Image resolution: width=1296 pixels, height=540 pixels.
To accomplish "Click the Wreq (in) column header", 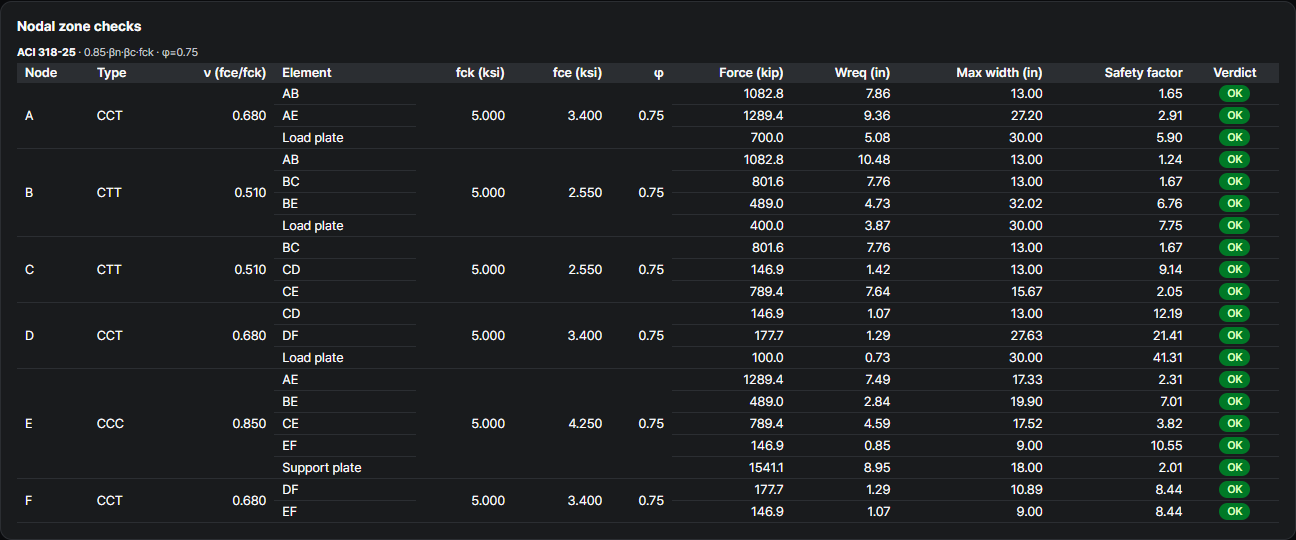I will point(862,72).
